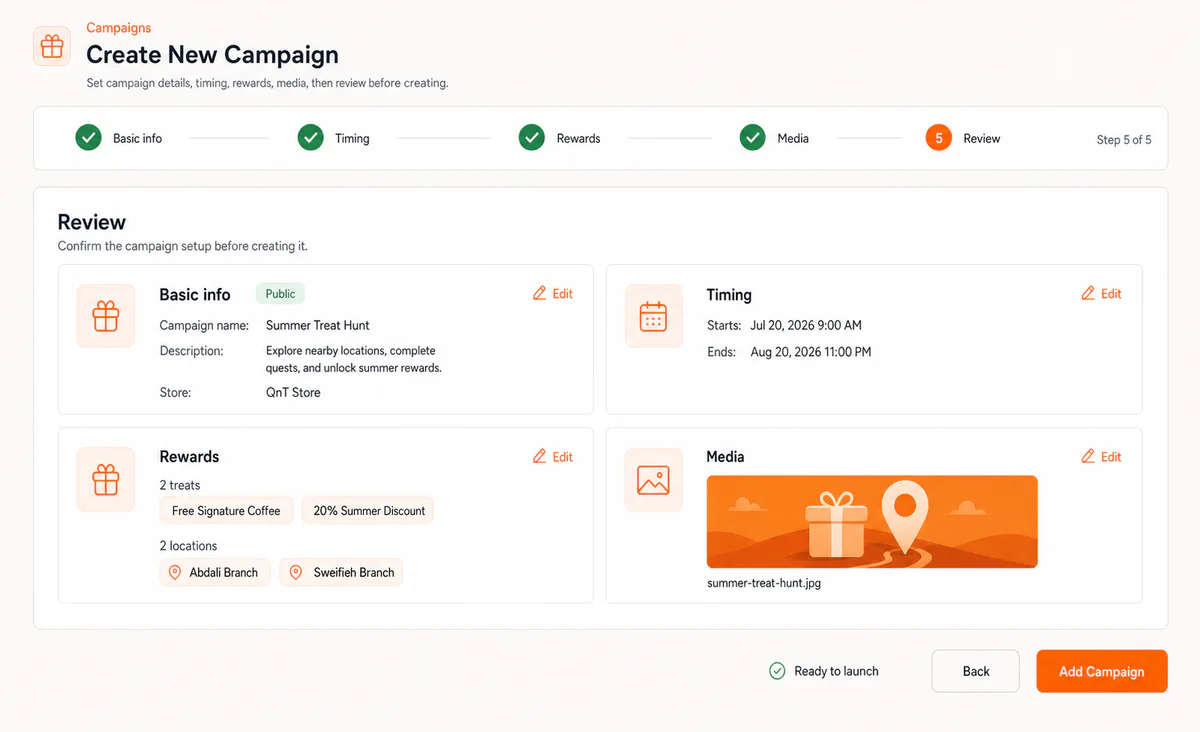Click the pencil icon in the Media card
Screen dimensions: 1200x732
coord(1088,456)
